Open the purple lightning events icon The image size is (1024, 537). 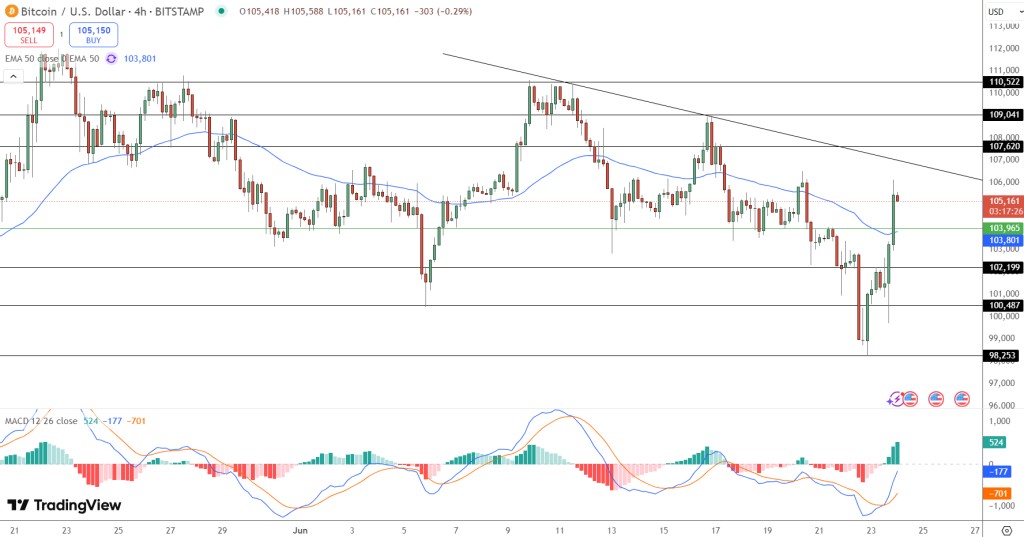coord(894,399)
